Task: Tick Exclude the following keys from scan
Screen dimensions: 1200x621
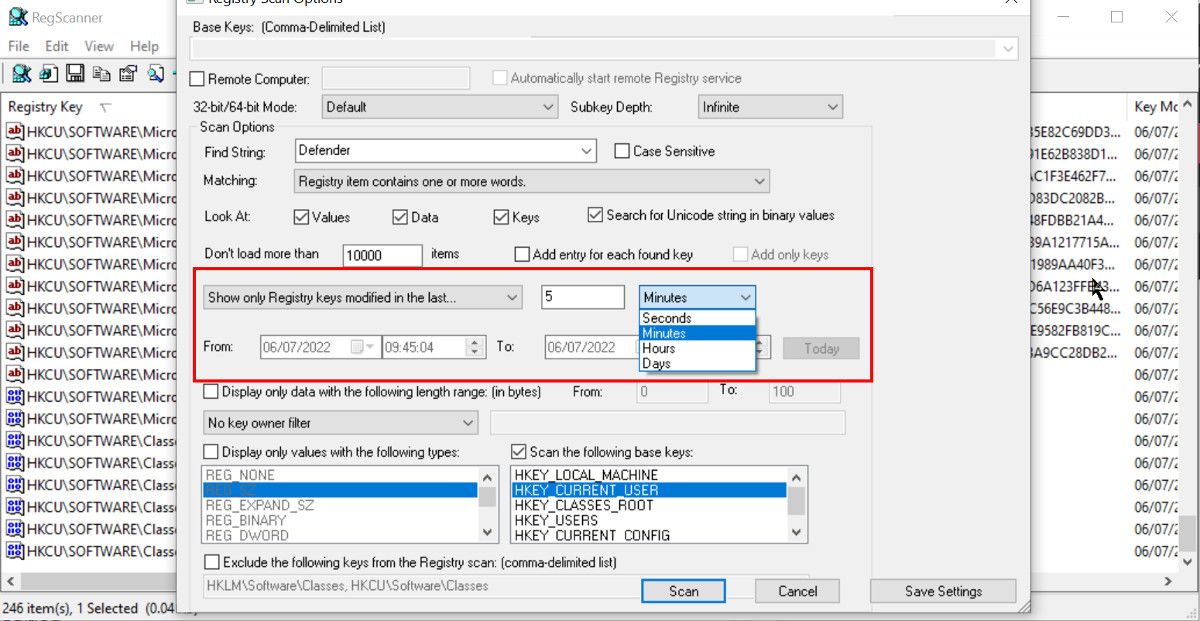Action: coord(211,562)
